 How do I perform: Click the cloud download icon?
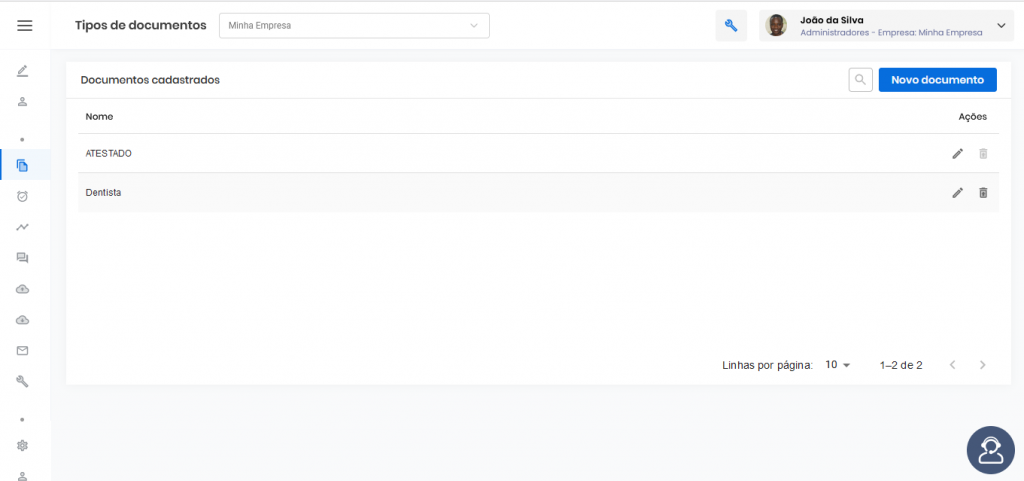[x=22, y=320]
